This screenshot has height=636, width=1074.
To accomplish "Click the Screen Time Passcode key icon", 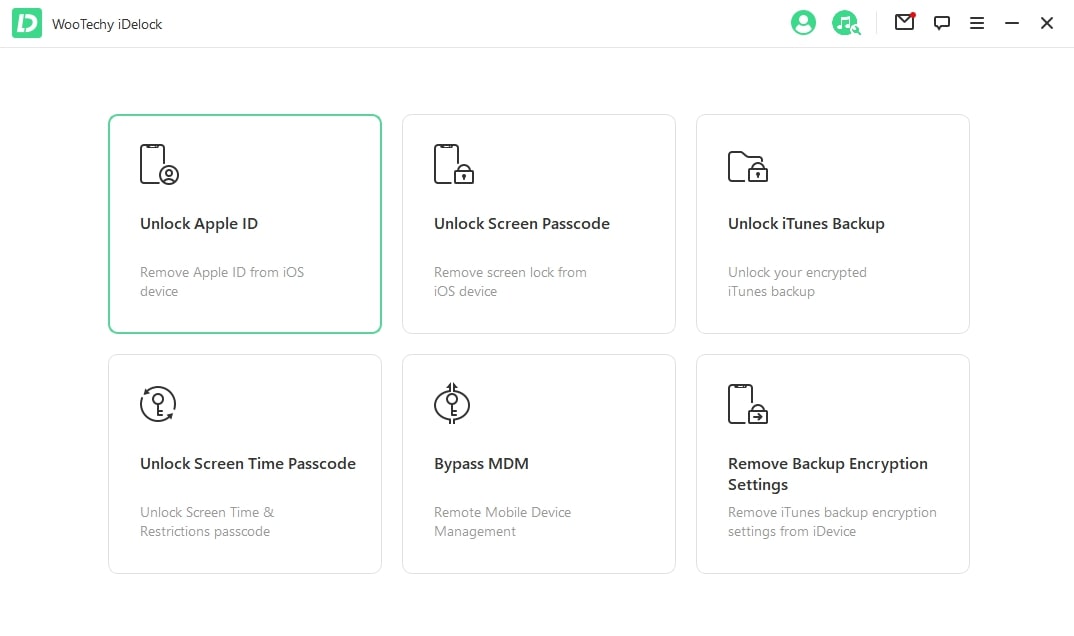I will [x=157, y=404].
